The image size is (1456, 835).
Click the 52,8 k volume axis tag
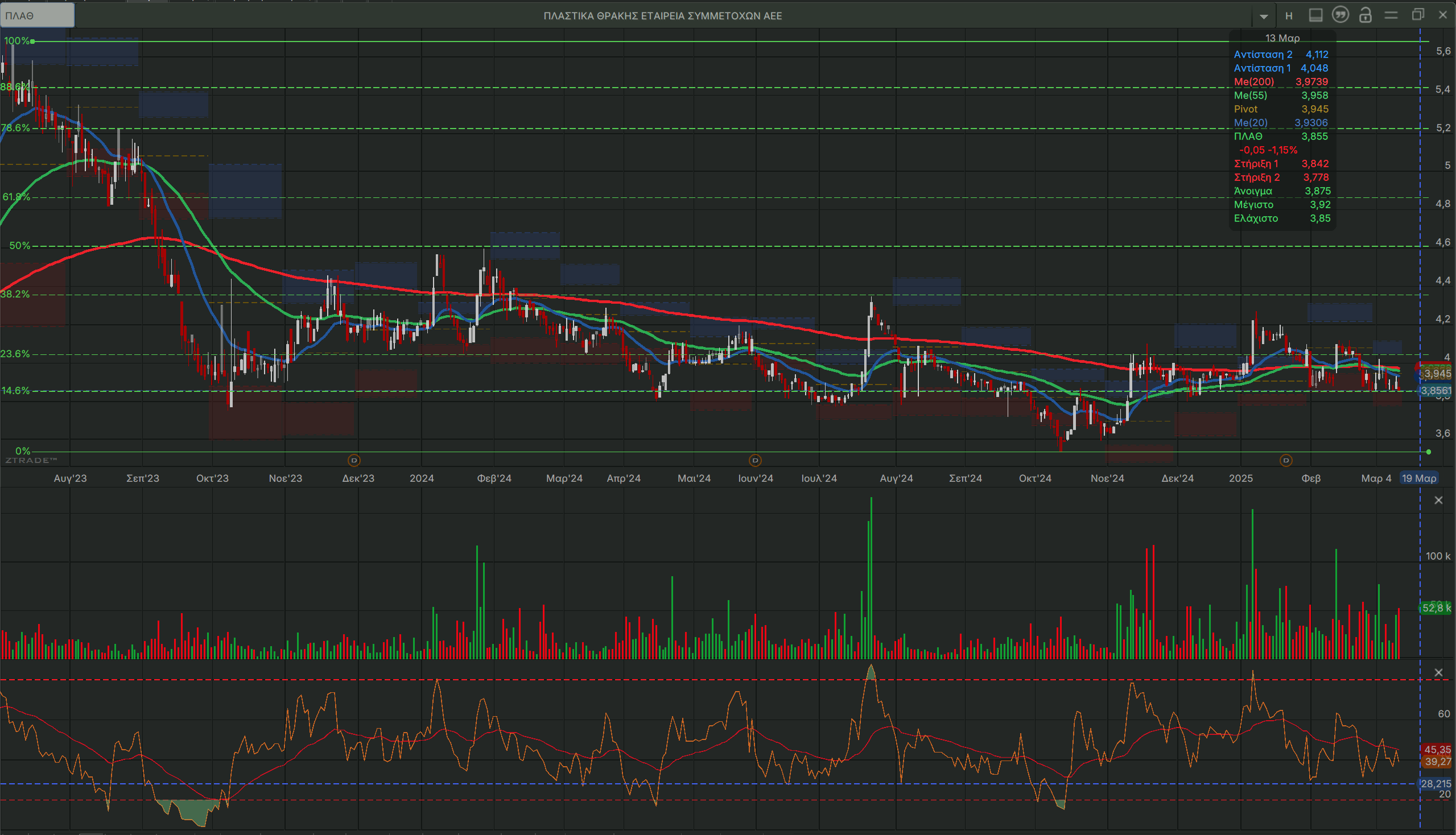[x=1437, y=608]
